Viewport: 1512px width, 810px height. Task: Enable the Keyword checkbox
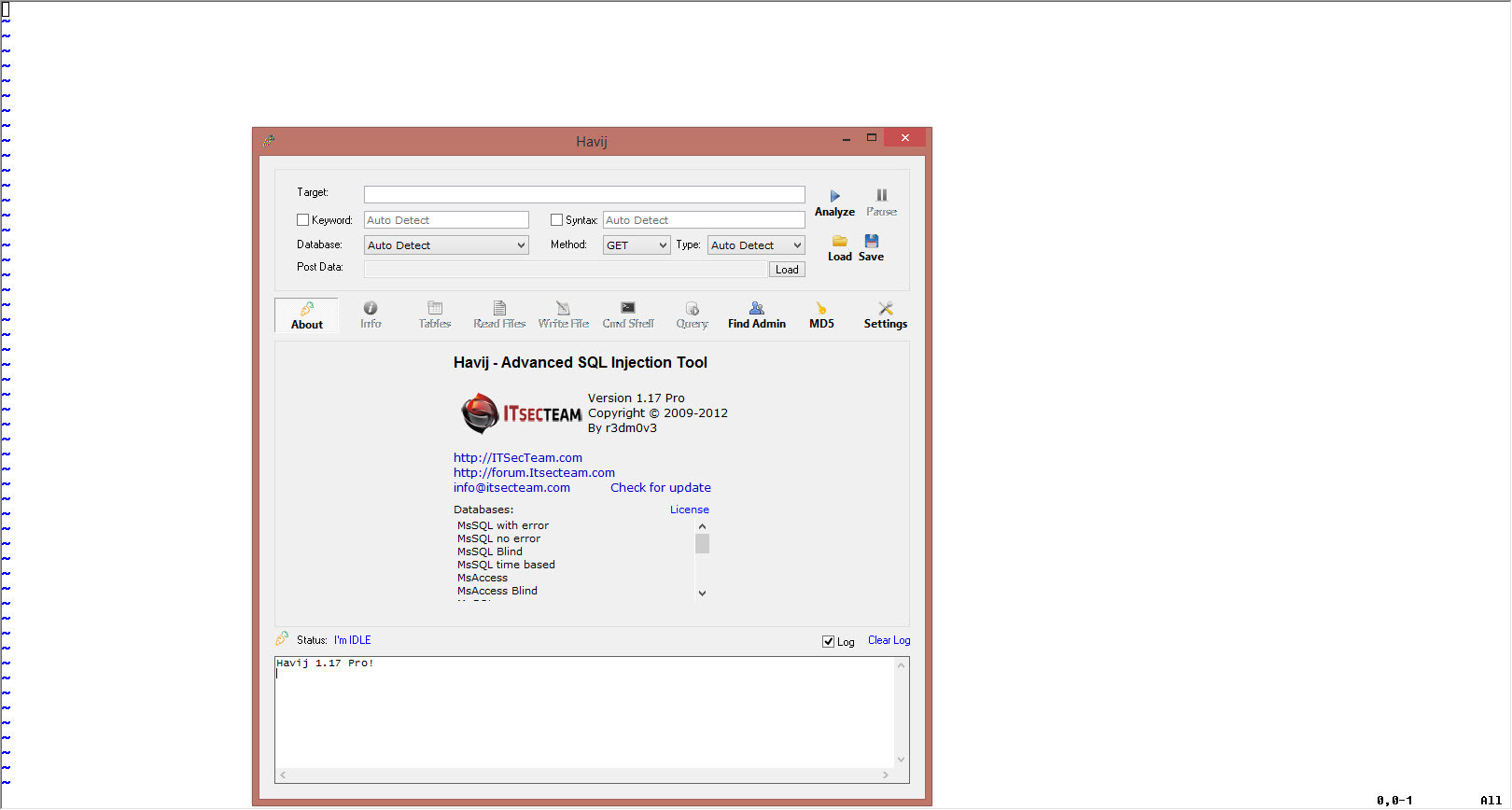point(302,220)
